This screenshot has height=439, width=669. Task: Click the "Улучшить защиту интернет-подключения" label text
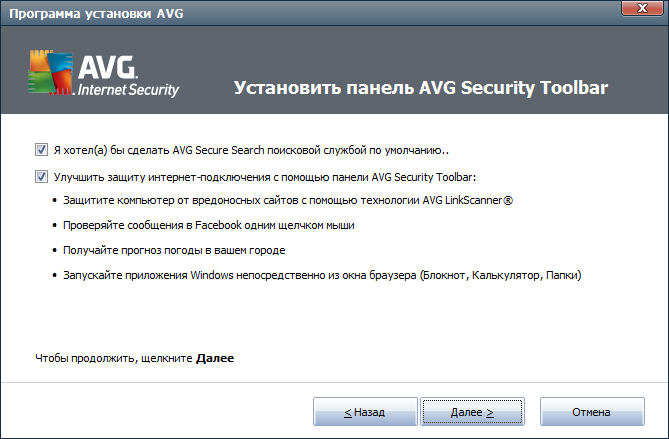(265, 178)
